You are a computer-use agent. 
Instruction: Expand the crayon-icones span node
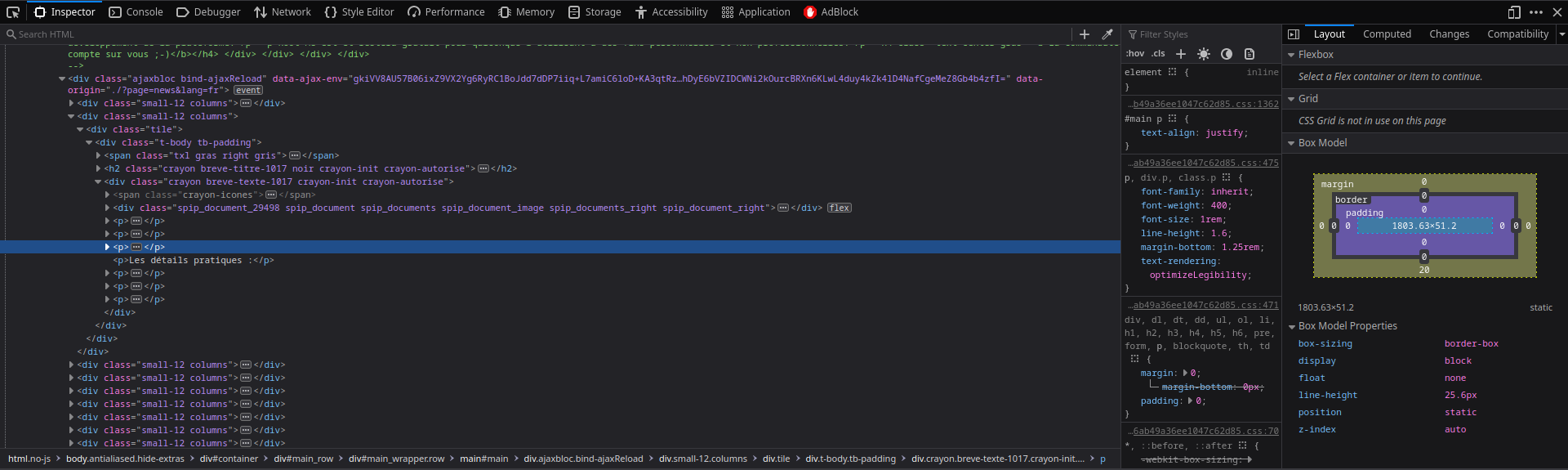pos(108,195)
